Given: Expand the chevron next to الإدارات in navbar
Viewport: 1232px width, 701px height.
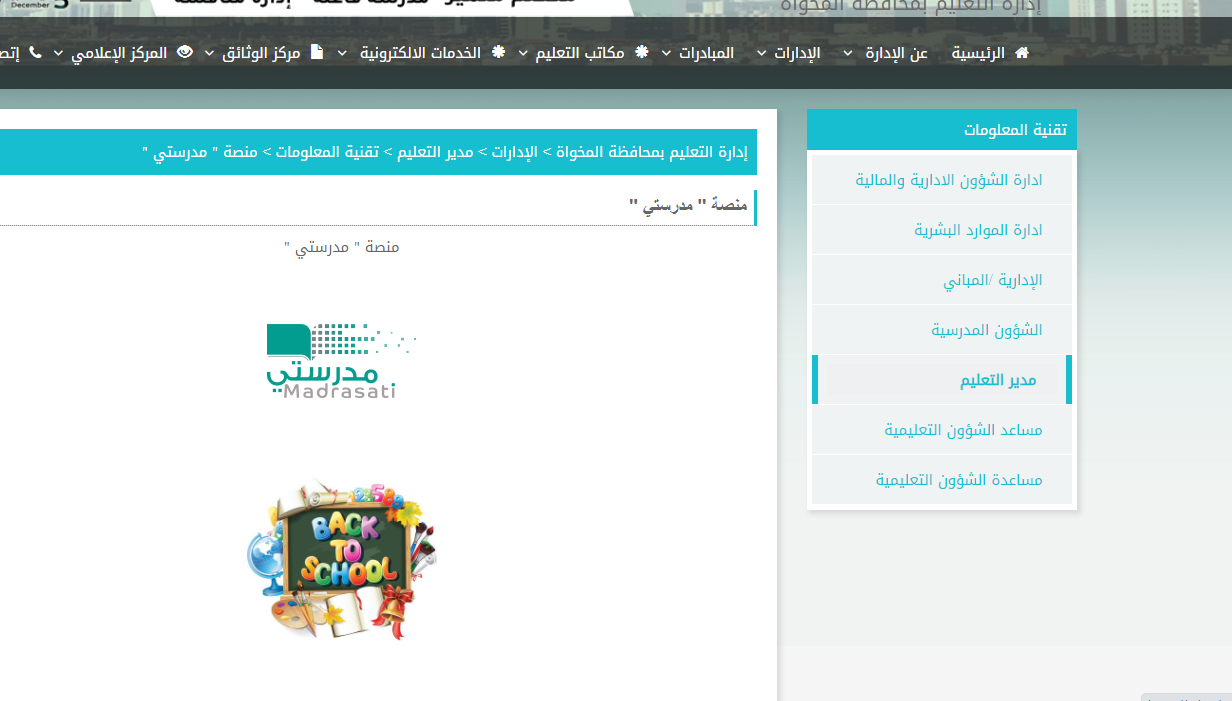Looking at the screenshot, I should (x=763, y=53).
